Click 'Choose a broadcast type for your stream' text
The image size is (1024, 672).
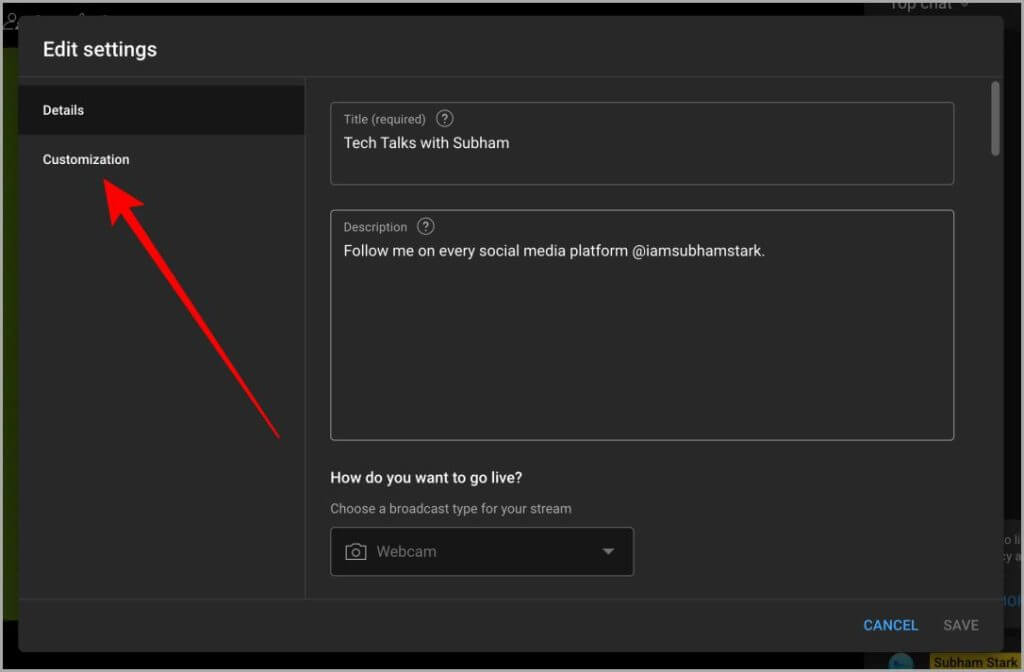(x=451, y=509)
